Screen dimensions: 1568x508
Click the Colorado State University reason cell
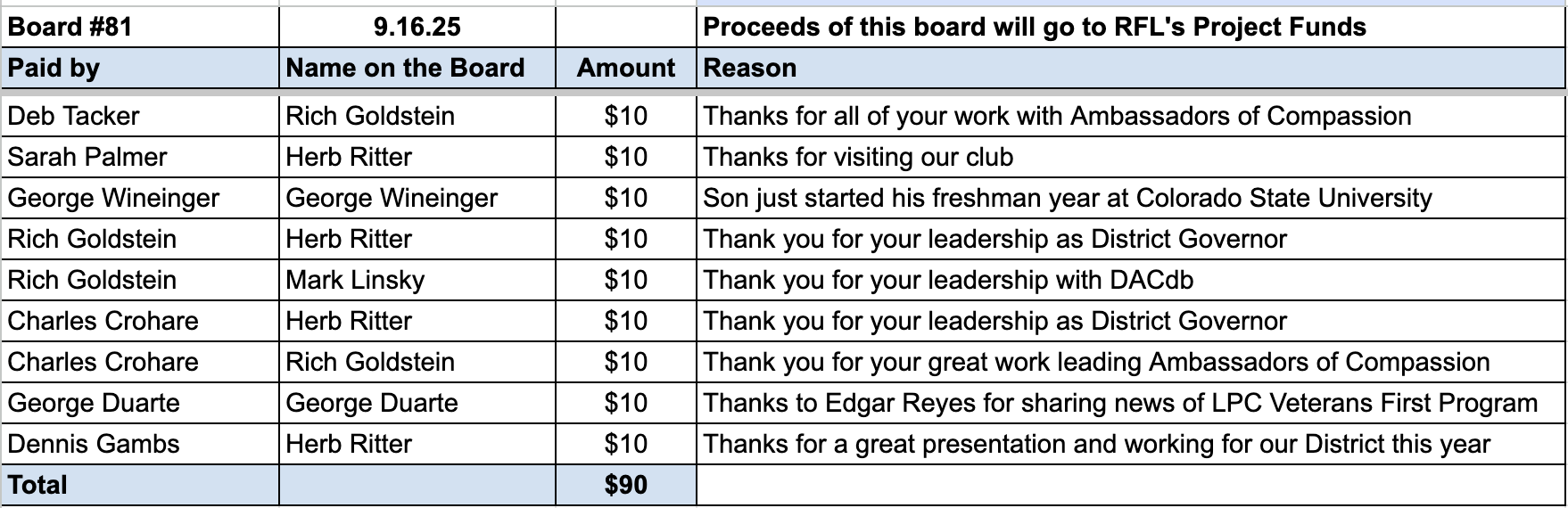click(1131, 198)
